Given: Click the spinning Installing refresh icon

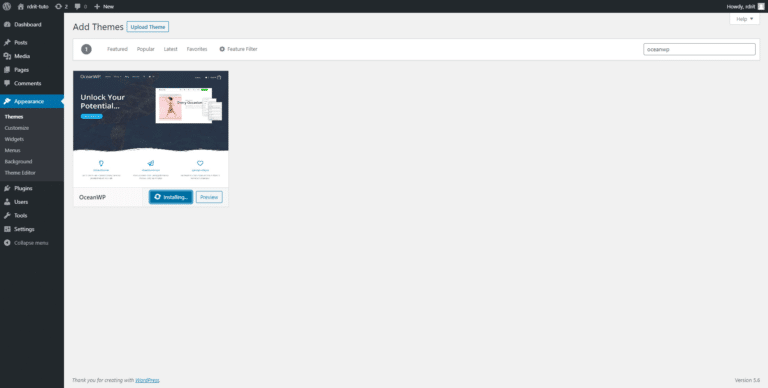Looking at the screenshot, I should (x=157, y=196).
